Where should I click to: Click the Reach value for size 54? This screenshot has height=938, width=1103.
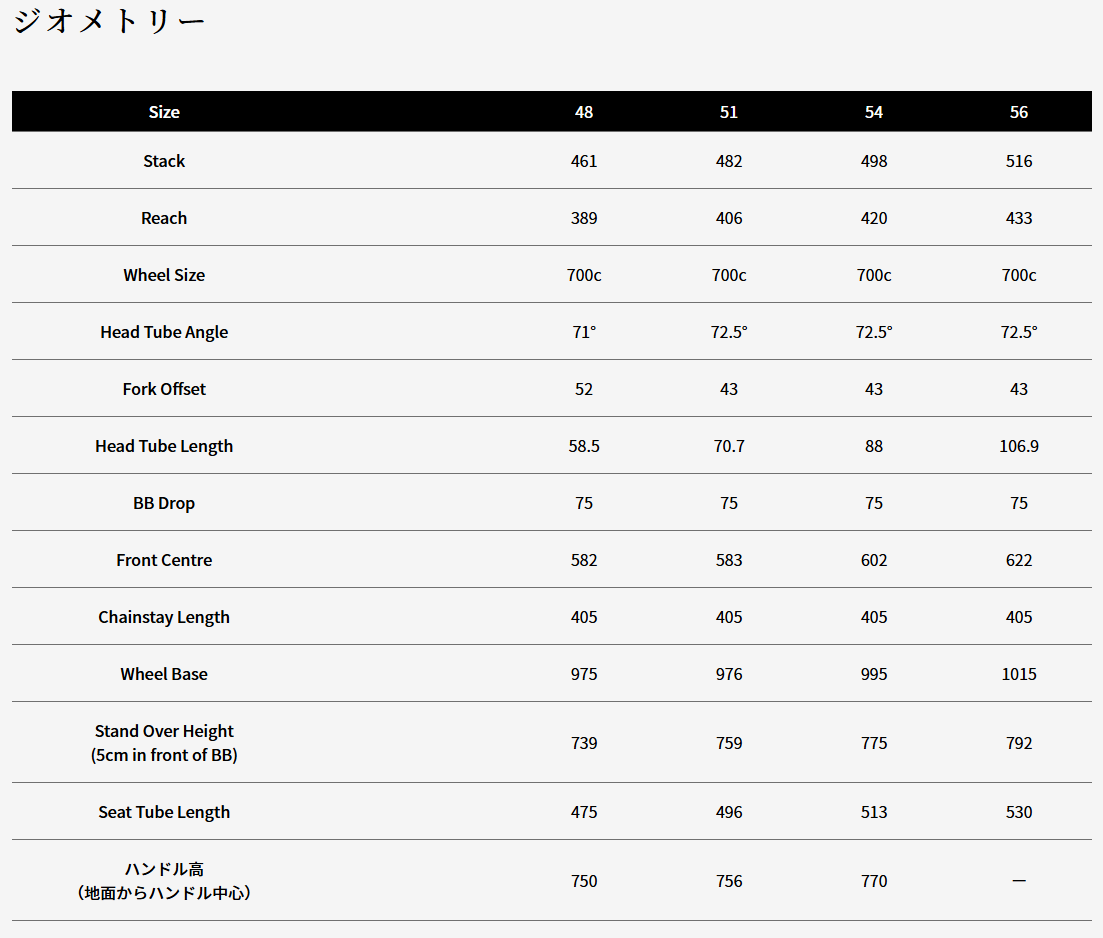874,218
